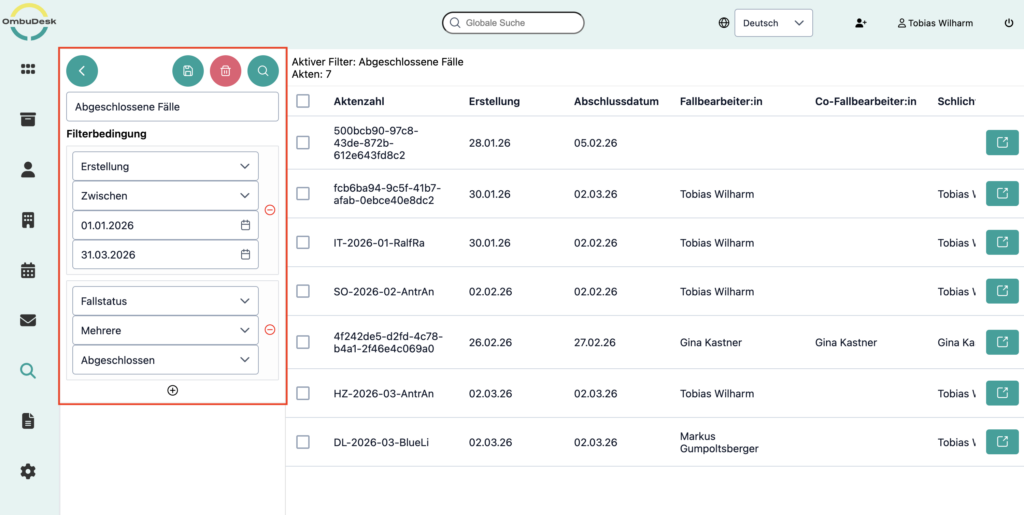Select the checkbox for SO-2026-02-AntrAn
This screenshot has width=1024, height=515.
(303, 291)
